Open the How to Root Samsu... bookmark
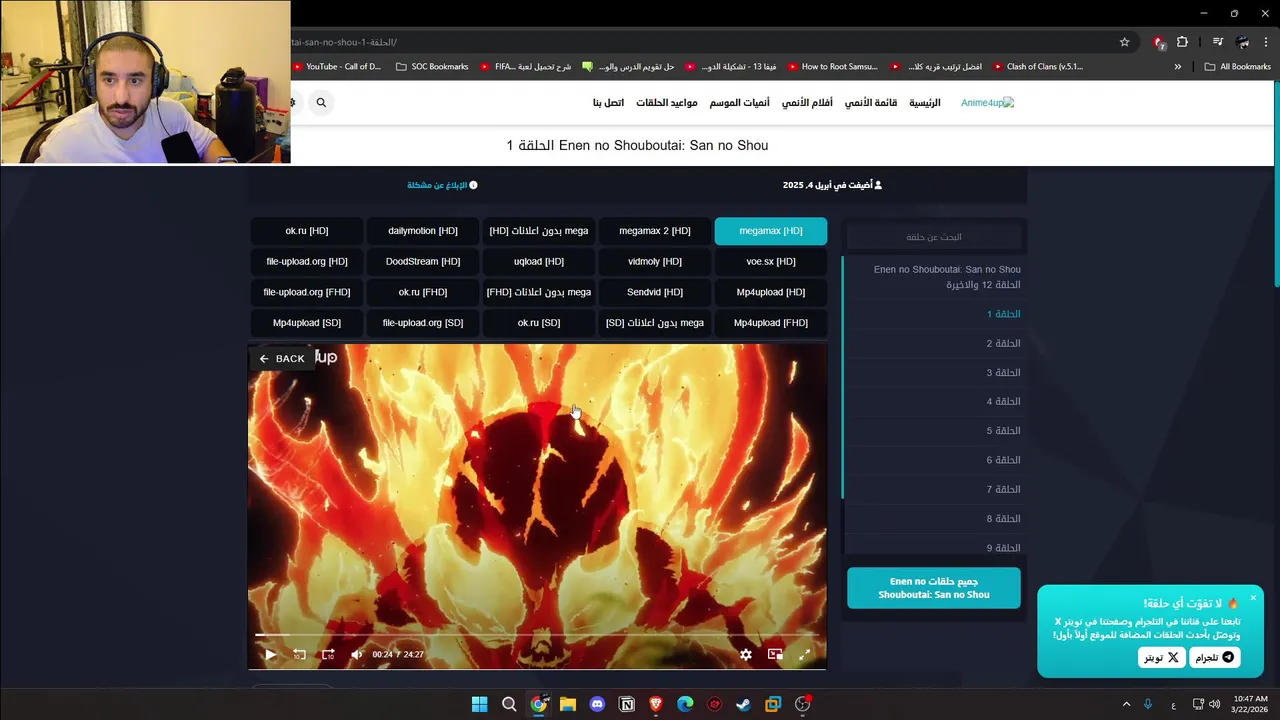Viewport: 1280px width, 720px height. [x=832, y=67]
